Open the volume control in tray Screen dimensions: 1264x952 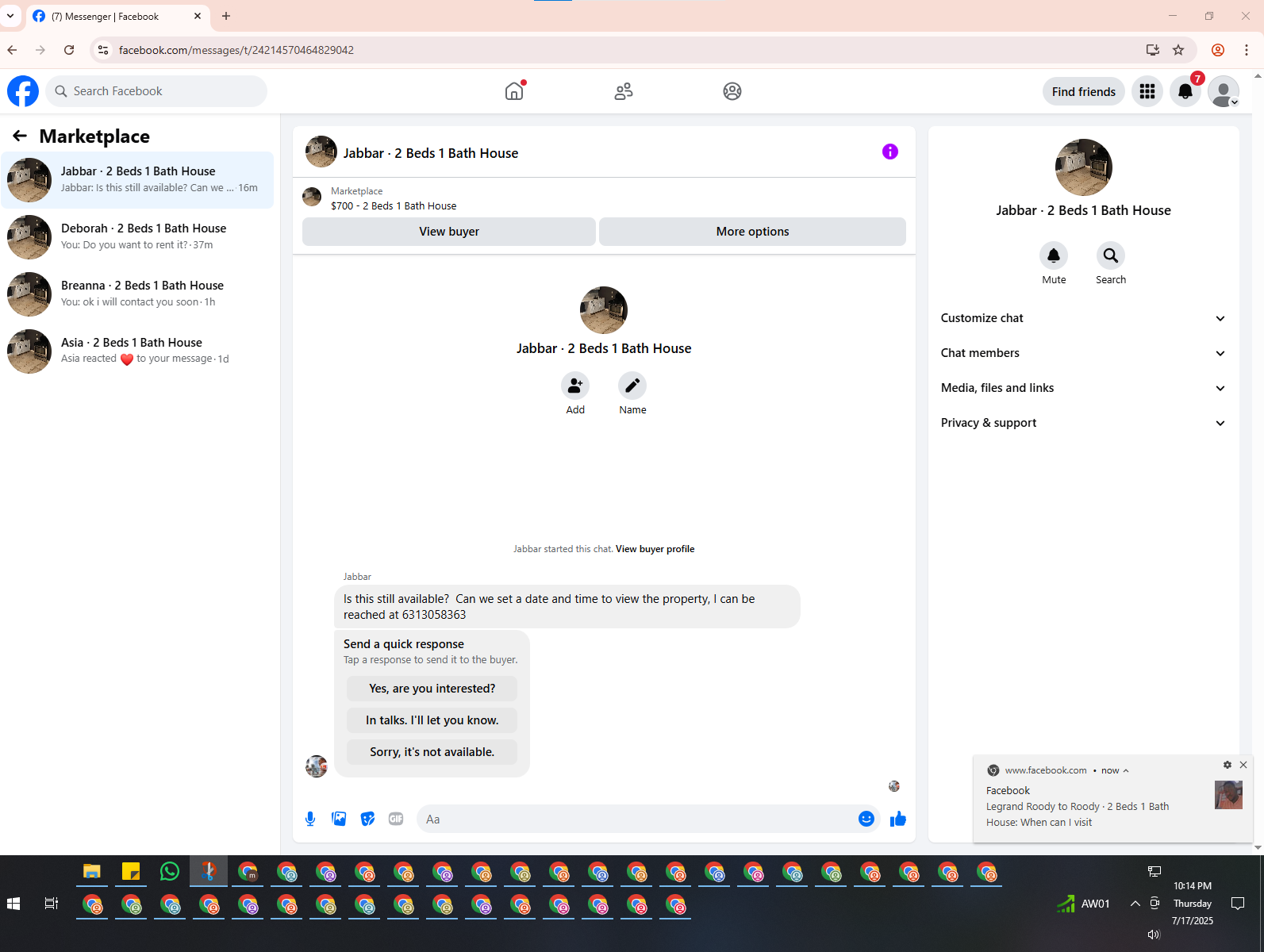click(1154, 935)
